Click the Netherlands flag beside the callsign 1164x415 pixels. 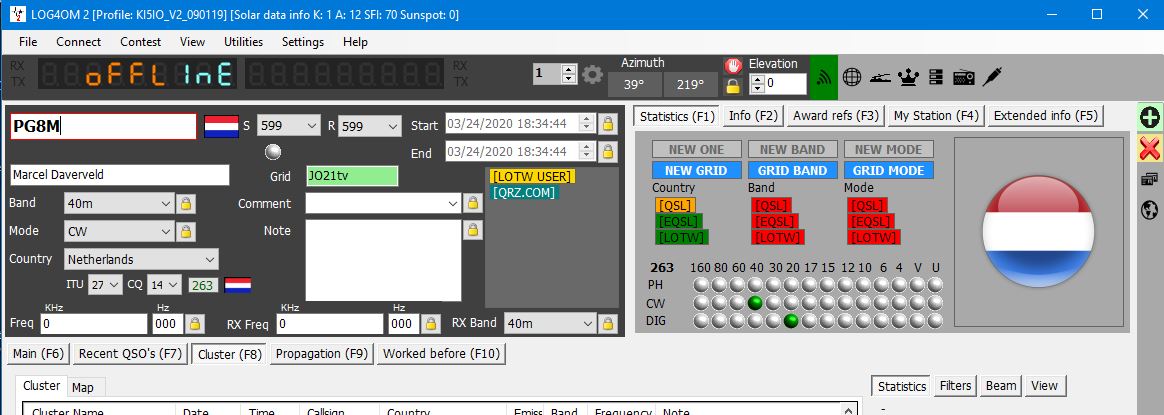[x=221, y=126]
